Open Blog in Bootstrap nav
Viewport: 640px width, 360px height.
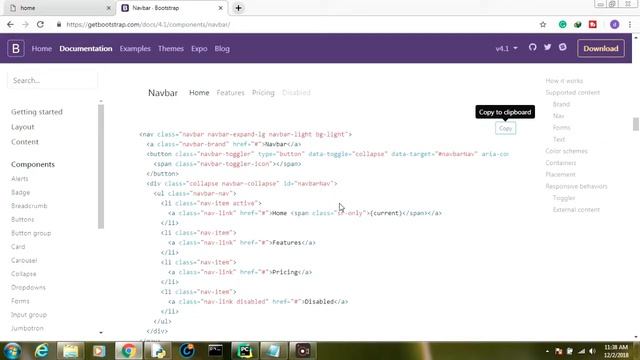click(x=222, y=49)
